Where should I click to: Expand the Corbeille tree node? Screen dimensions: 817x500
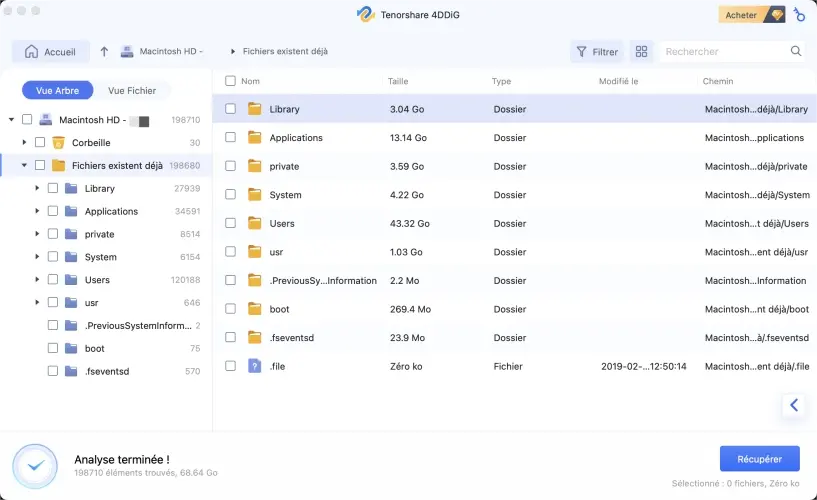click(x=24, y=143)
